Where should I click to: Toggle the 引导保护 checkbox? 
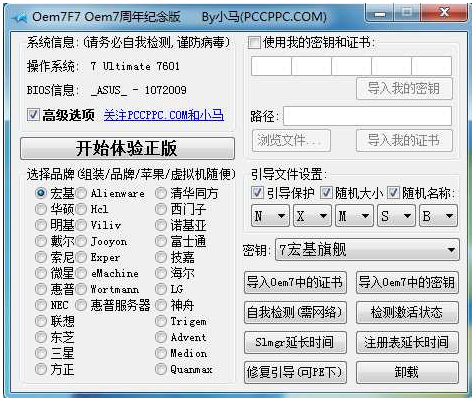257,192
